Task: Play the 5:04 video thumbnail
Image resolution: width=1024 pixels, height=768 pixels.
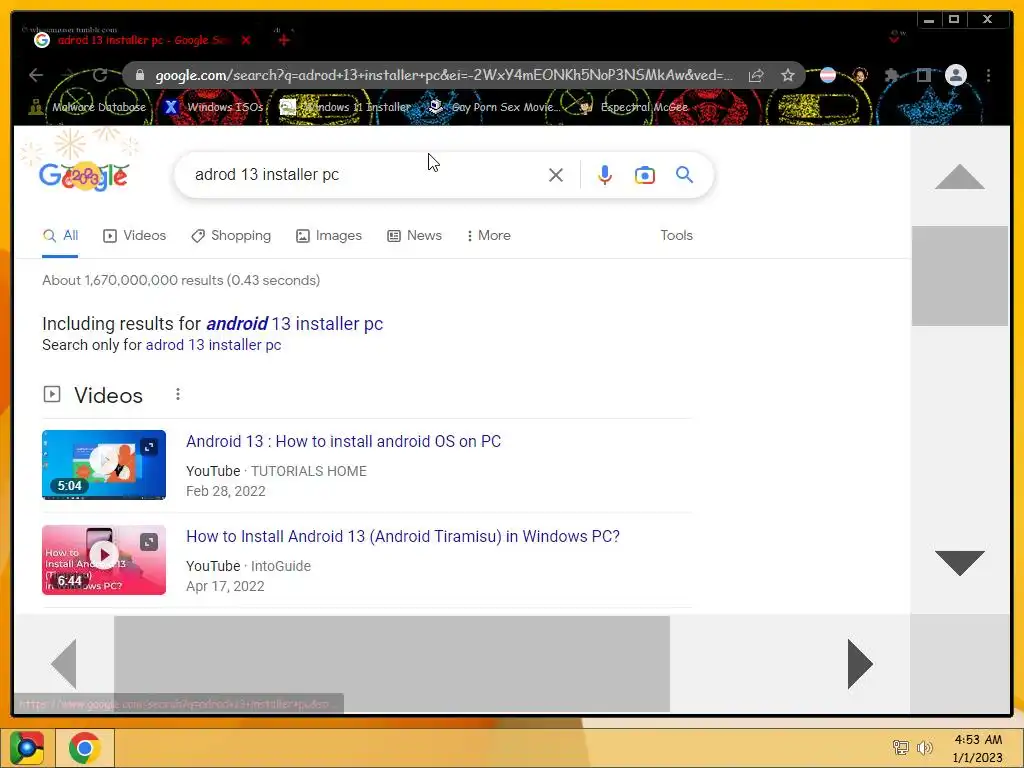Action: 104,464
